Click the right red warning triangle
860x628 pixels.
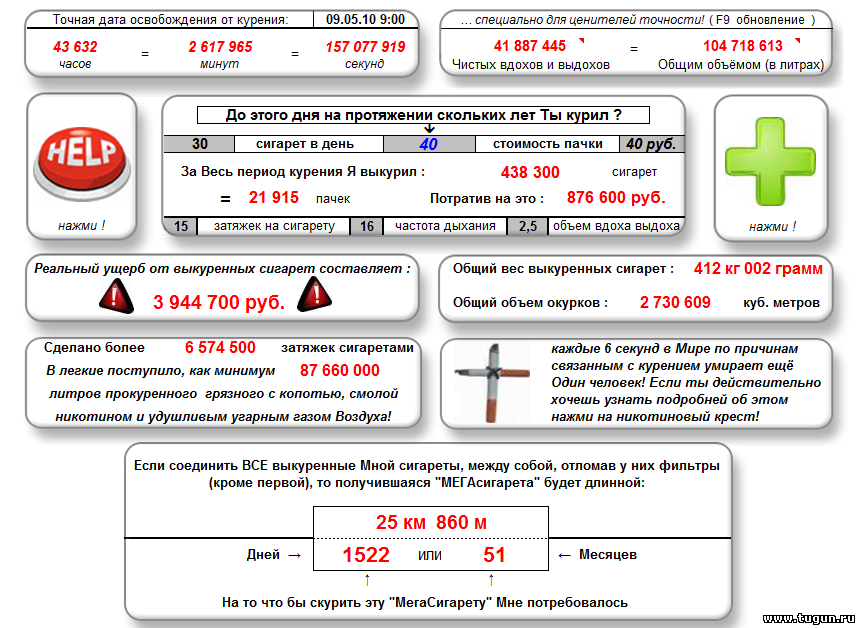(314, 295)
